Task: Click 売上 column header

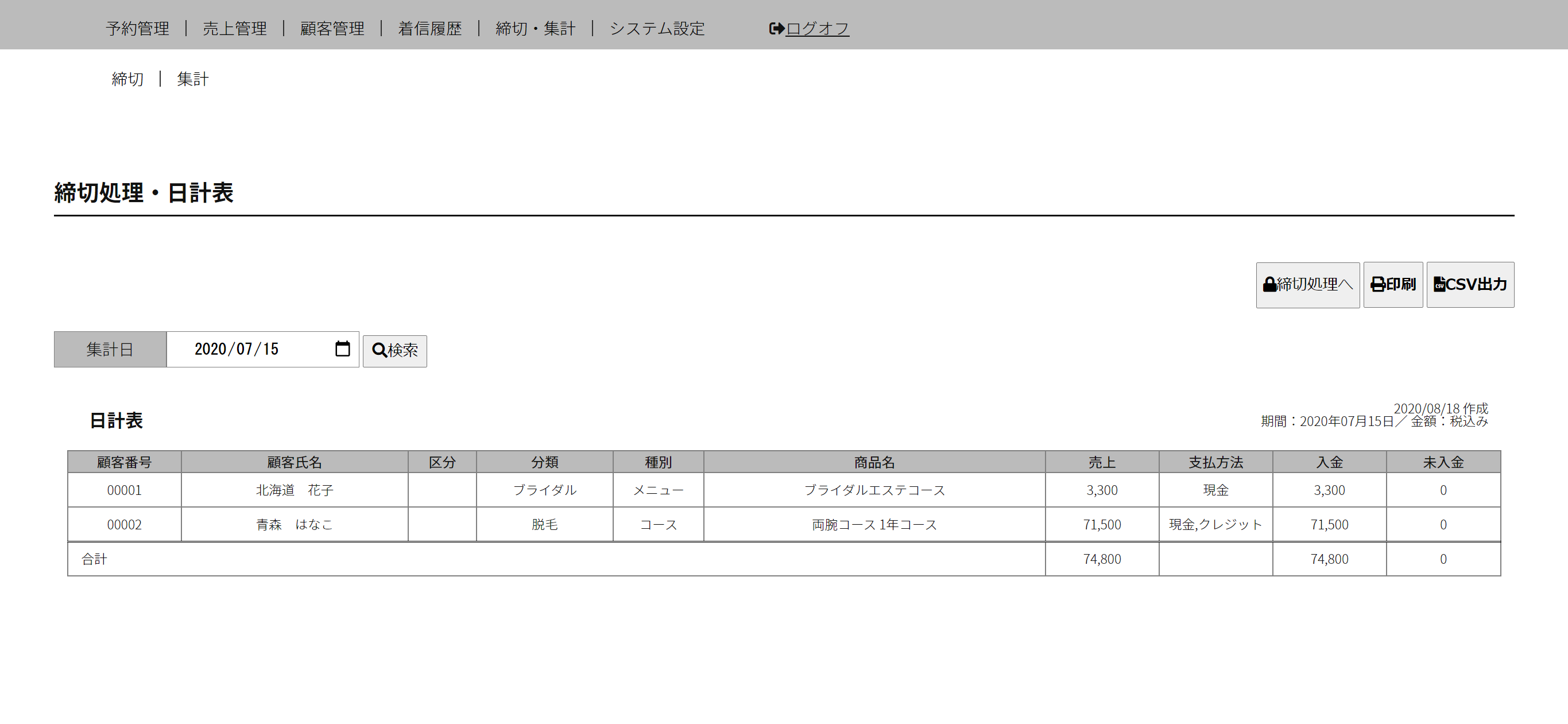Action: click(1102, 462)
